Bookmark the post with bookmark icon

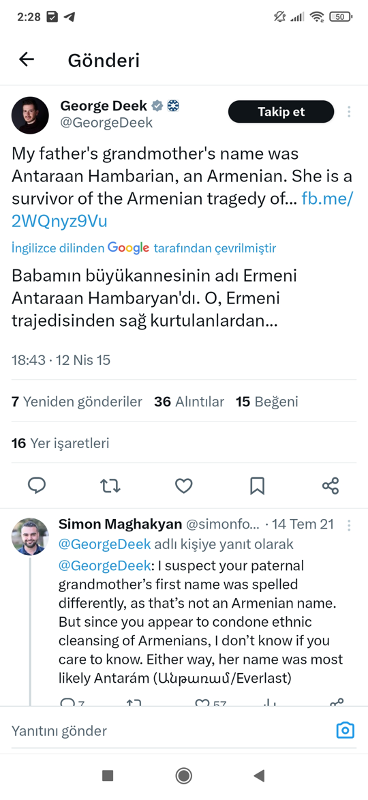[x=257, y=485]
